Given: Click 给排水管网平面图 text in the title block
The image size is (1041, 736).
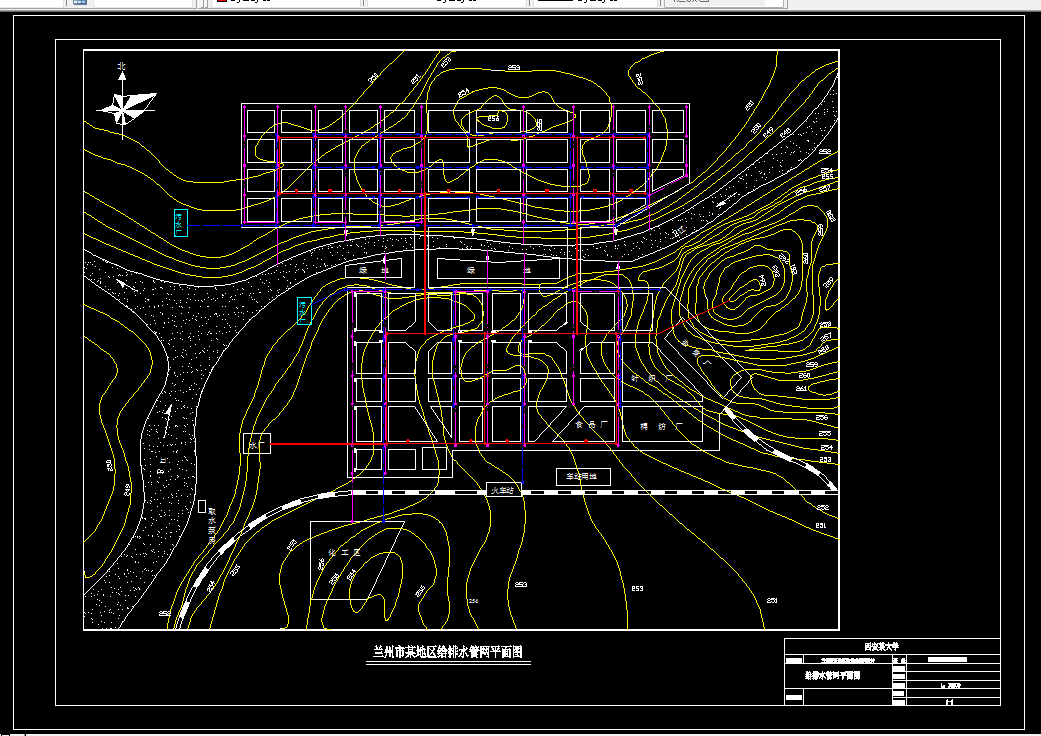Looking at the screenshot, I should [833, 676].
